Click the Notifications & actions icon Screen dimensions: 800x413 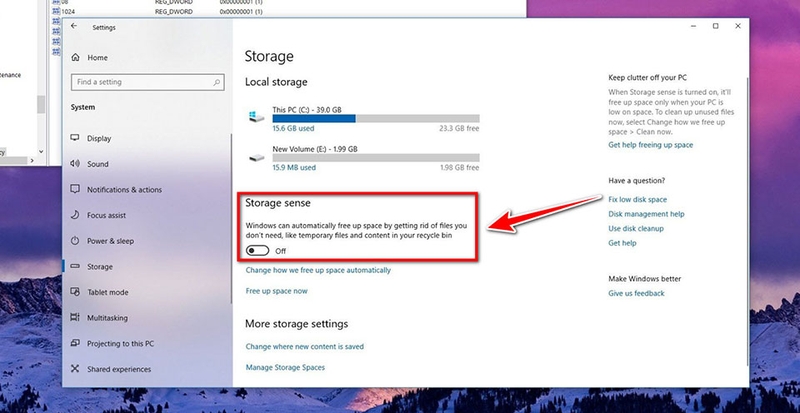75,189
